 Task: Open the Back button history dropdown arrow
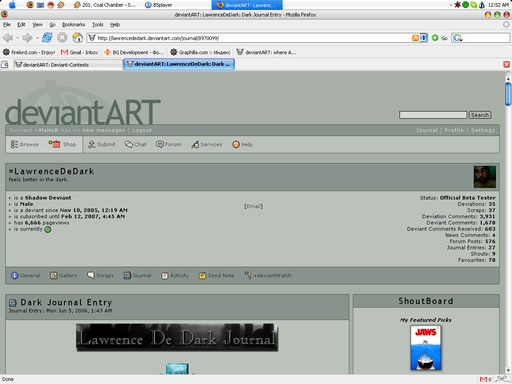click(18, 38)
